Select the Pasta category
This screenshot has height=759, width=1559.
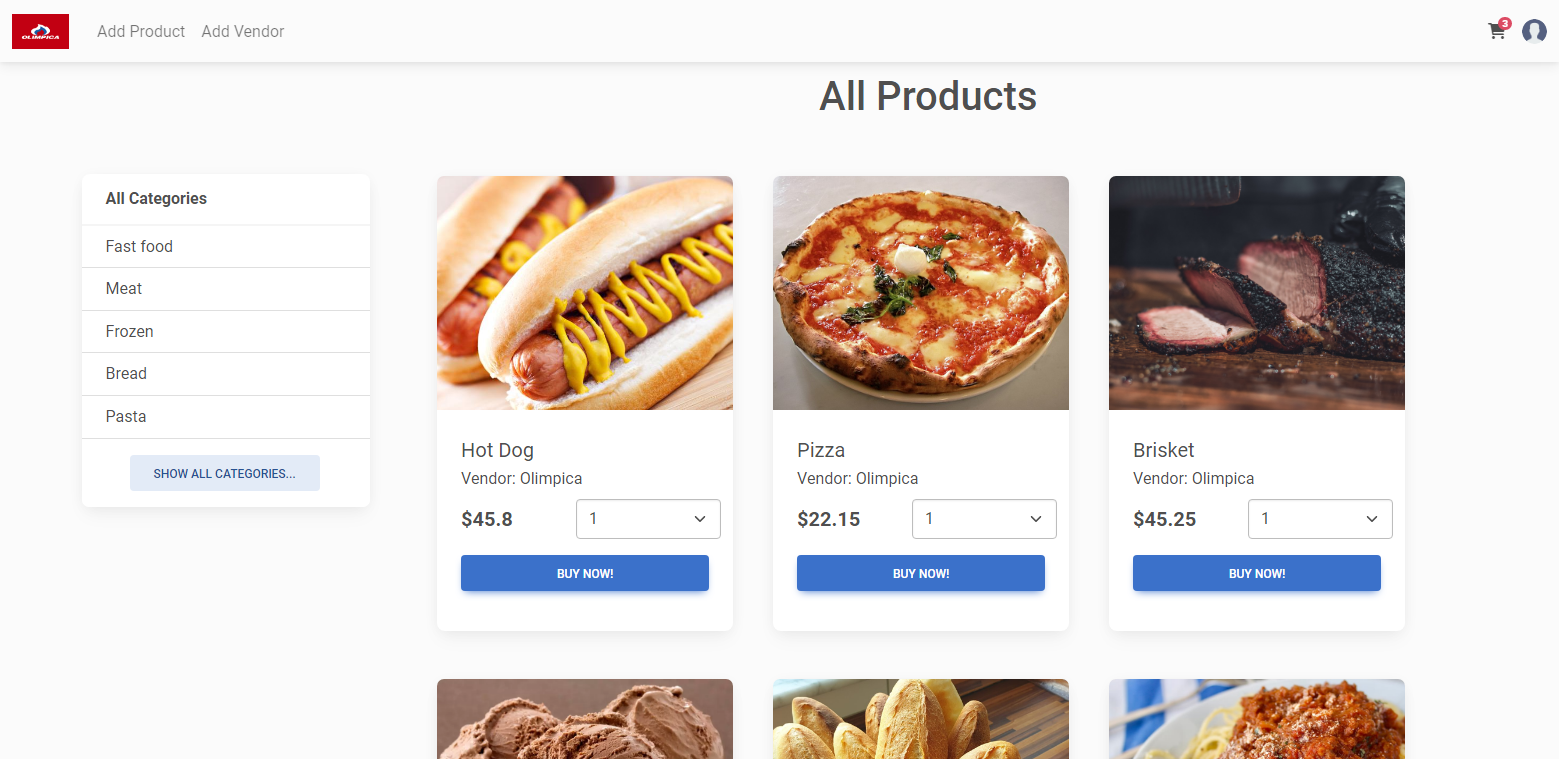click(x=126, y=416)
